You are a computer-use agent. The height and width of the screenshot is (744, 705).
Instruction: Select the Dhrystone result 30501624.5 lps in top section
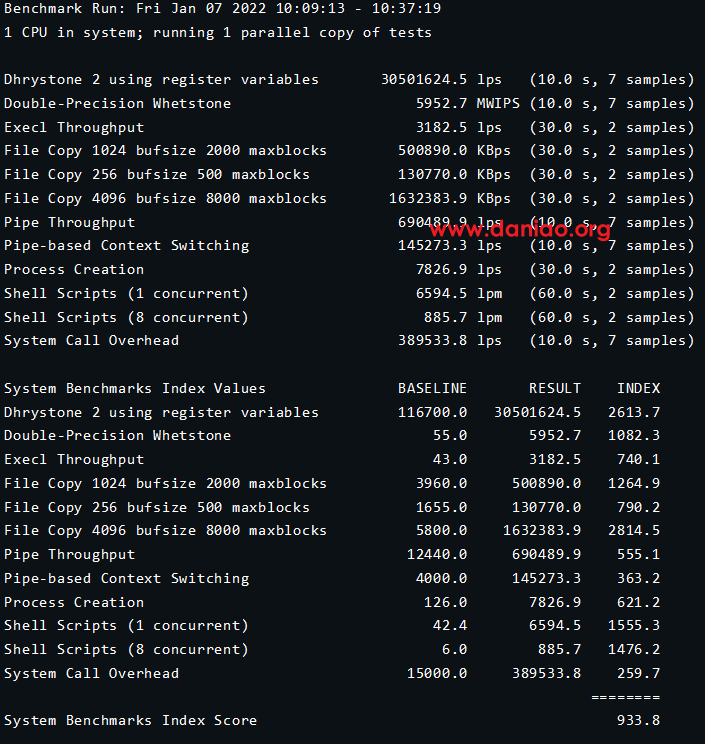click(x=441, y=80)
